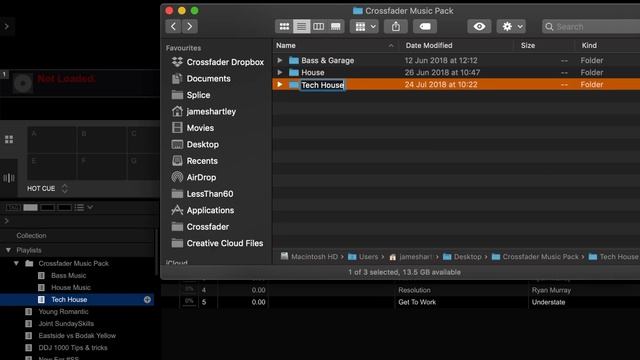Click the Share icon in Finder toolbar

(x=396, y=27)
